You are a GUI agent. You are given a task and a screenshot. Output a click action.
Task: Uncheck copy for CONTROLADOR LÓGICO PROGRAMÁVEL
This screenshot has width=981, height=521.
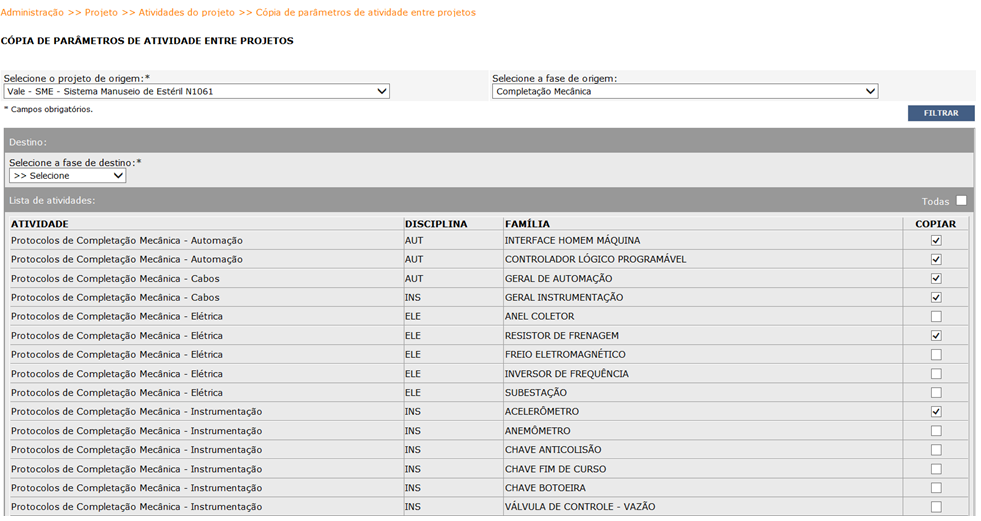(936, 260)
